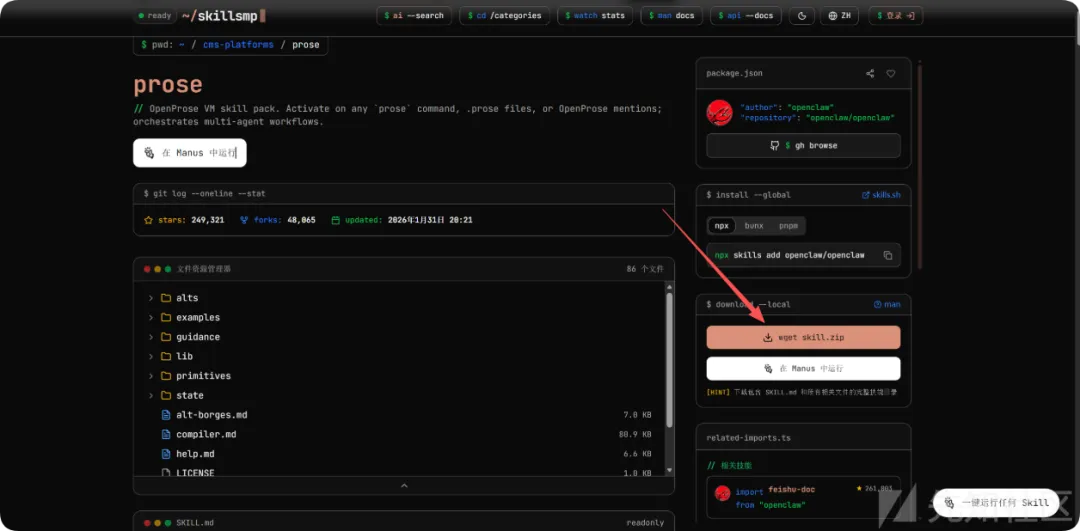The height and width of the screenshot is (531, 1080).
Task: Click Manus run button under prose description
Action: [x=189, y=153]
